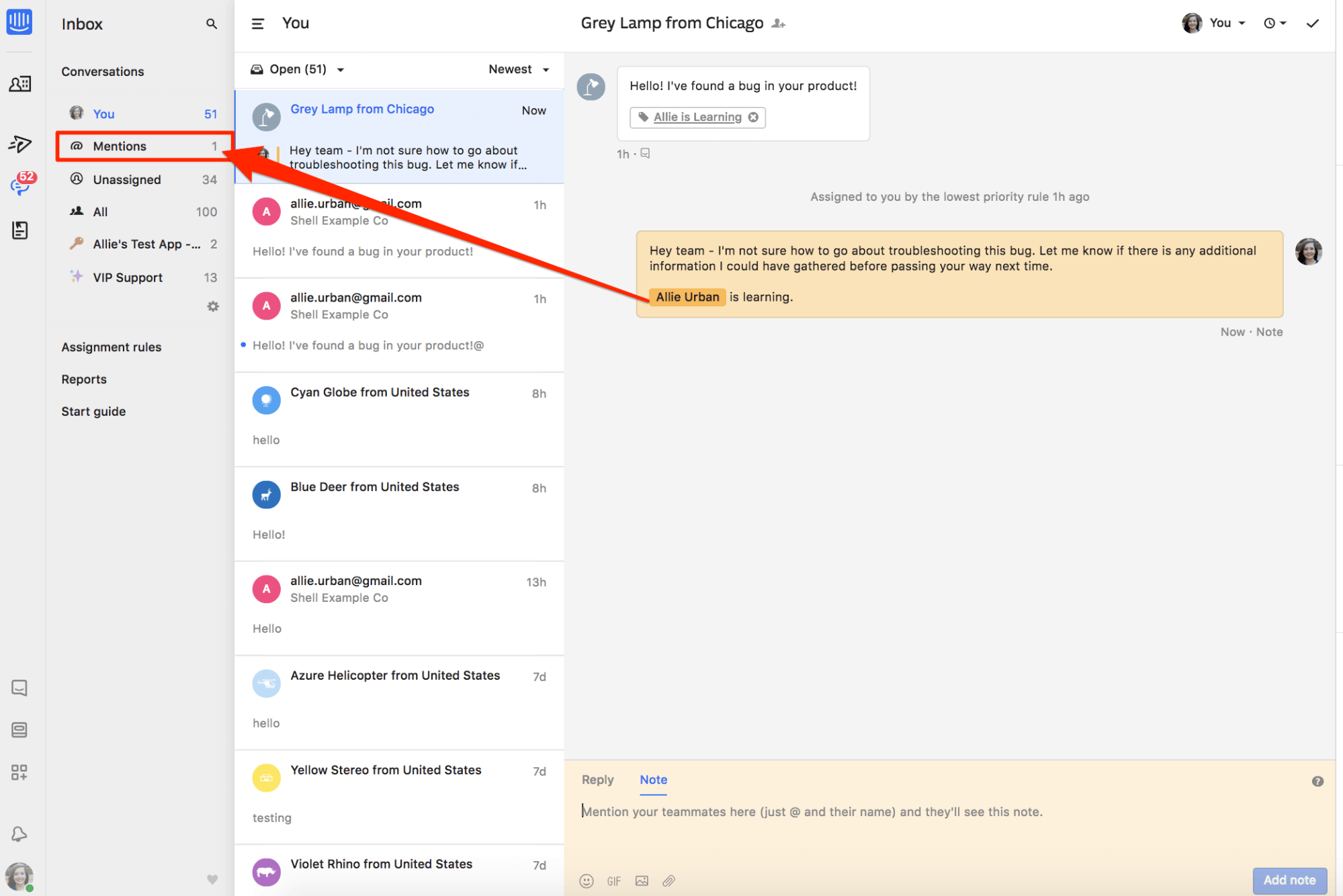Screen dimensions: 1343x896
Task: Select the Reply tab in reply area
Action: pos(599,779)
